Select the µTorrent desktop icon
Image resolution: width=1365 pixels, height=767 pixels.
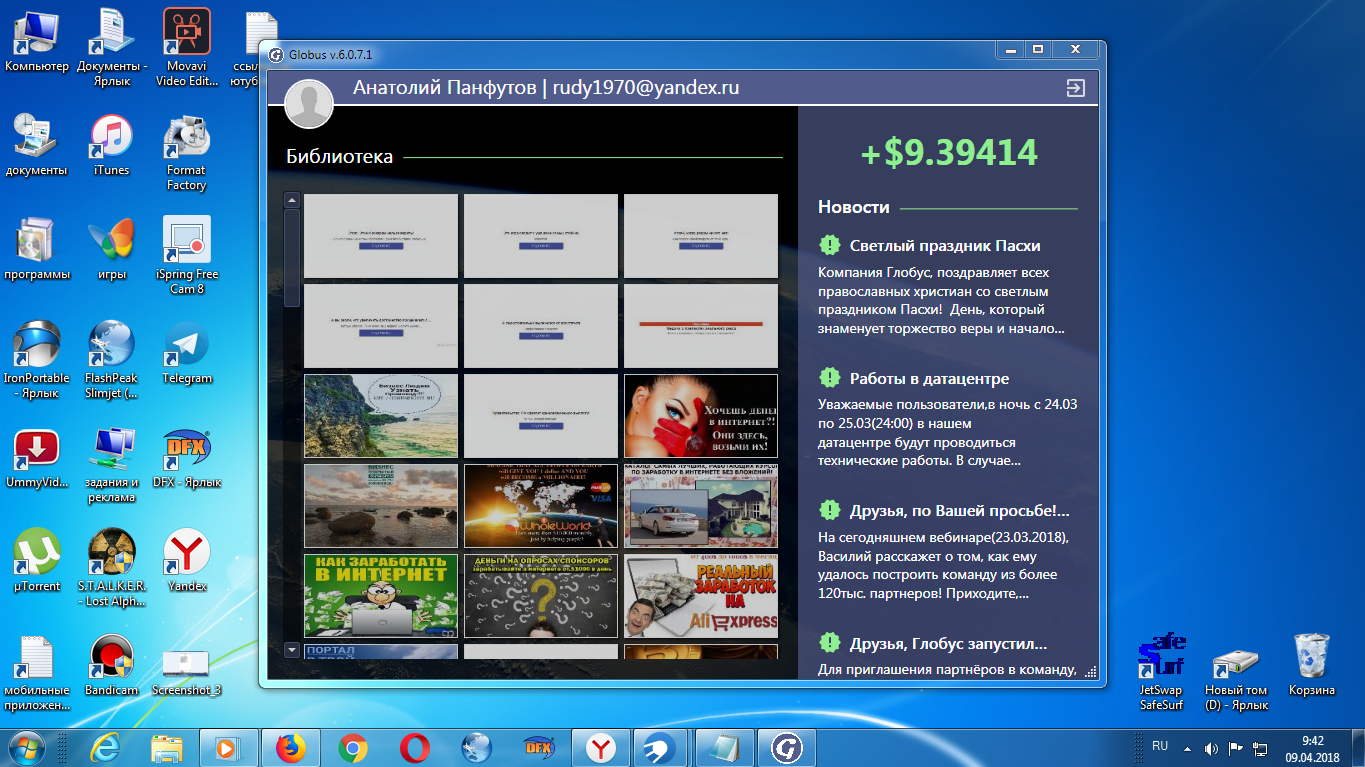(x=37, y=560)
